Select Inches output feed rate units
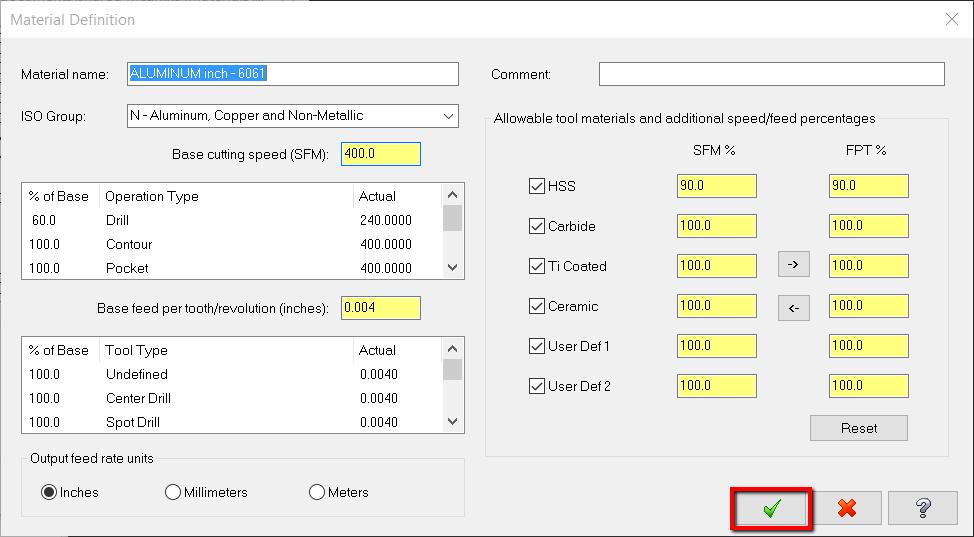The height and width of the screenshot is (537, 974). [49, 492]
